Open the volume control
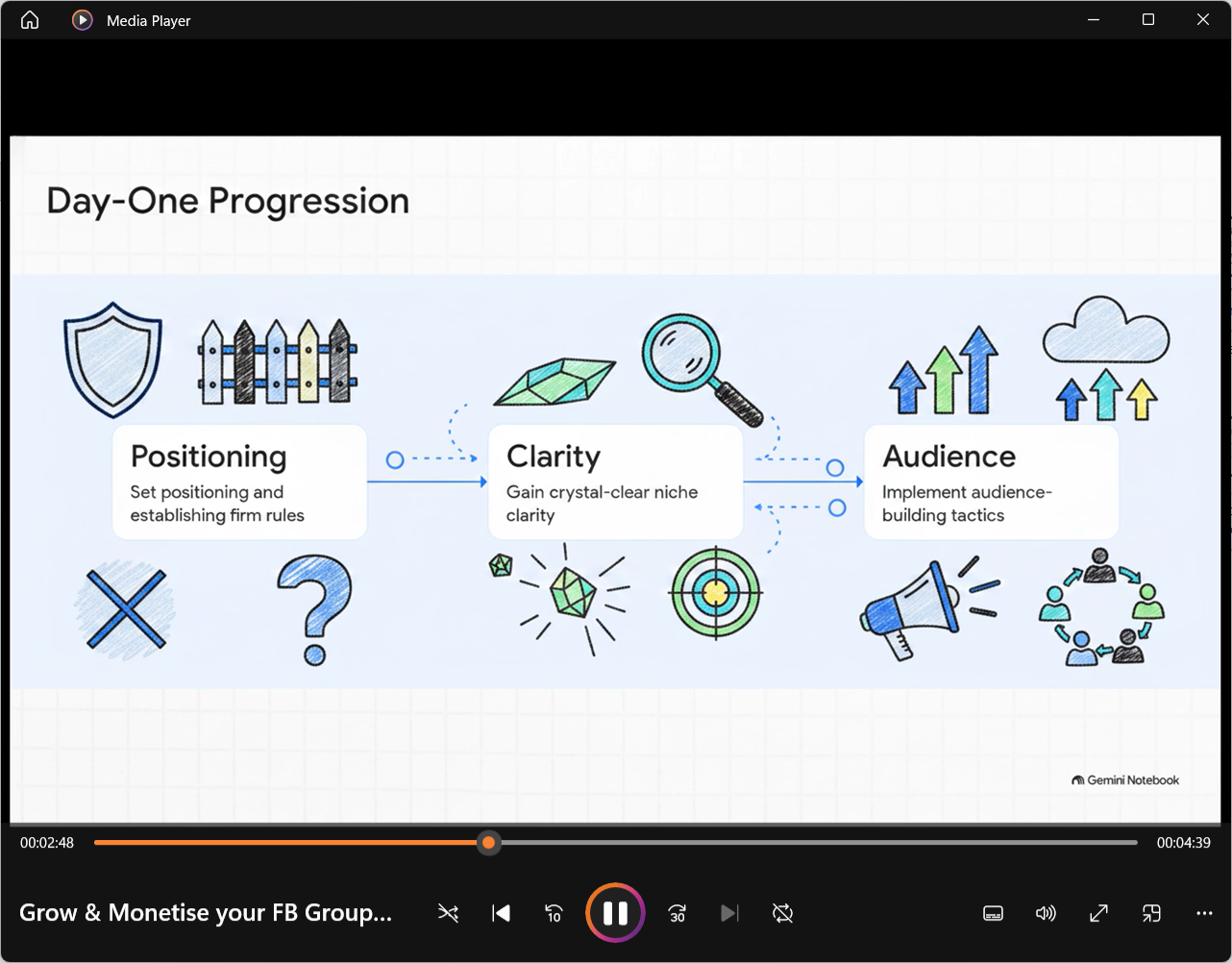The image size is (1232, 963). [1046, 913]
